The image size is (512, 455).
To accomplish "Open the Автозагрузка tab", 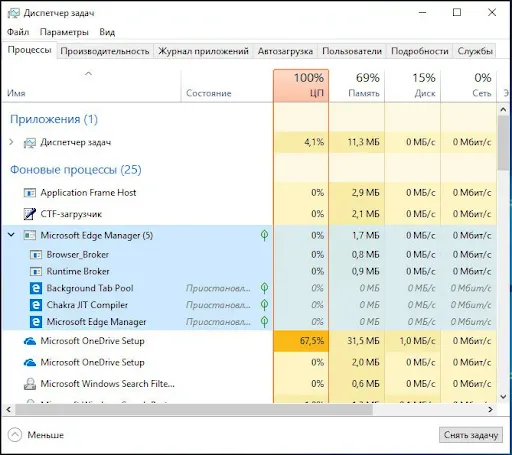I will click(x=285, y=51).
